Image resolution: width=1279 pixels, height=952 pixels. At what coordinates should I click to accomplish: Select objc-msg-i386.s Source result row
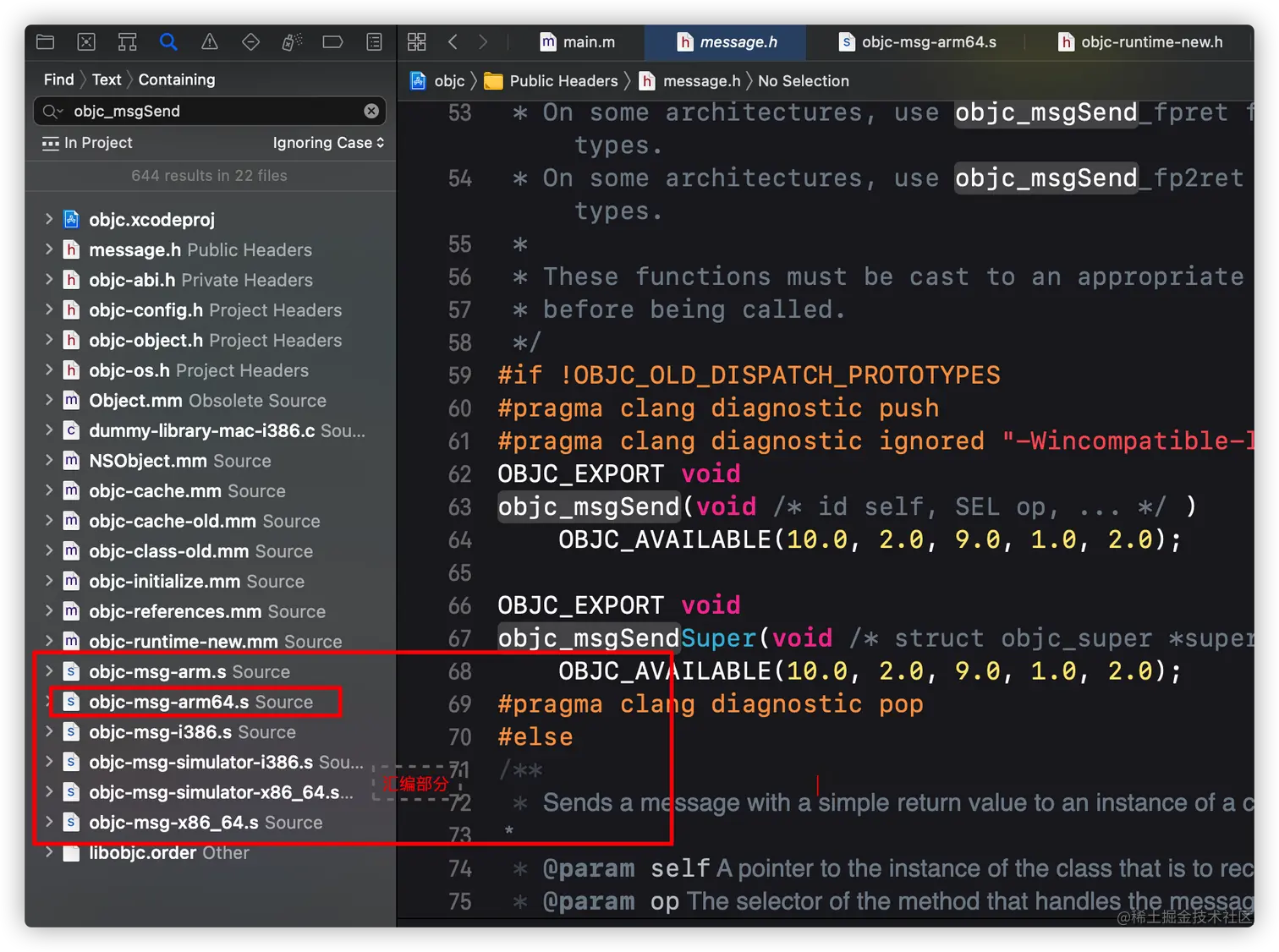click(211, 732)
